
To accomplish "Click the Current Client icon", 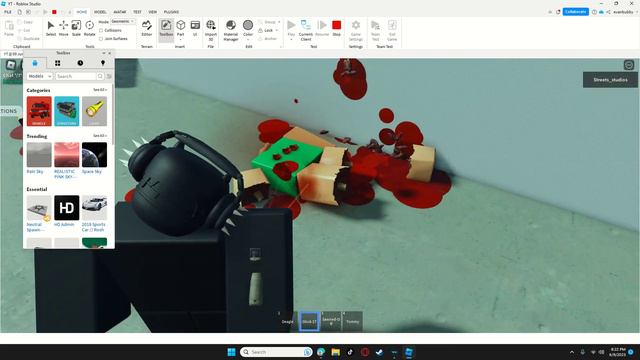I will click(x=306, y=25).
